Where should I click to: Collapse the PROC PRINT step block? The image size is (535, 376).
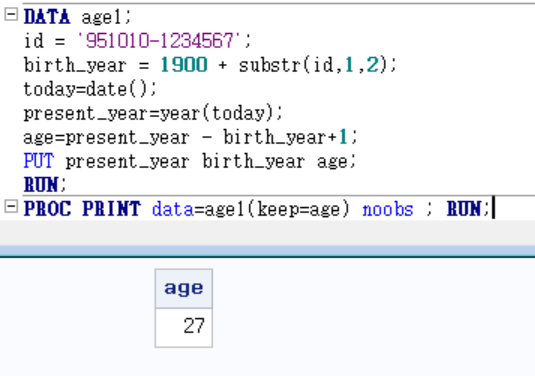pos(11,206)
